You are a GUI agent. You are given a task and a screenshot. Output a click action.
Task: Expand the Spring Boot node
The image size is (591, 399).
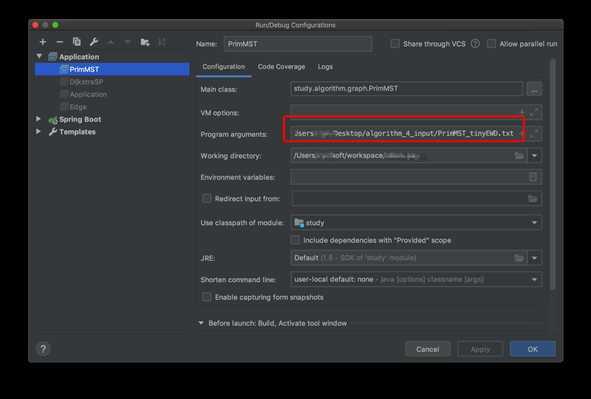[x=38, y=119]
